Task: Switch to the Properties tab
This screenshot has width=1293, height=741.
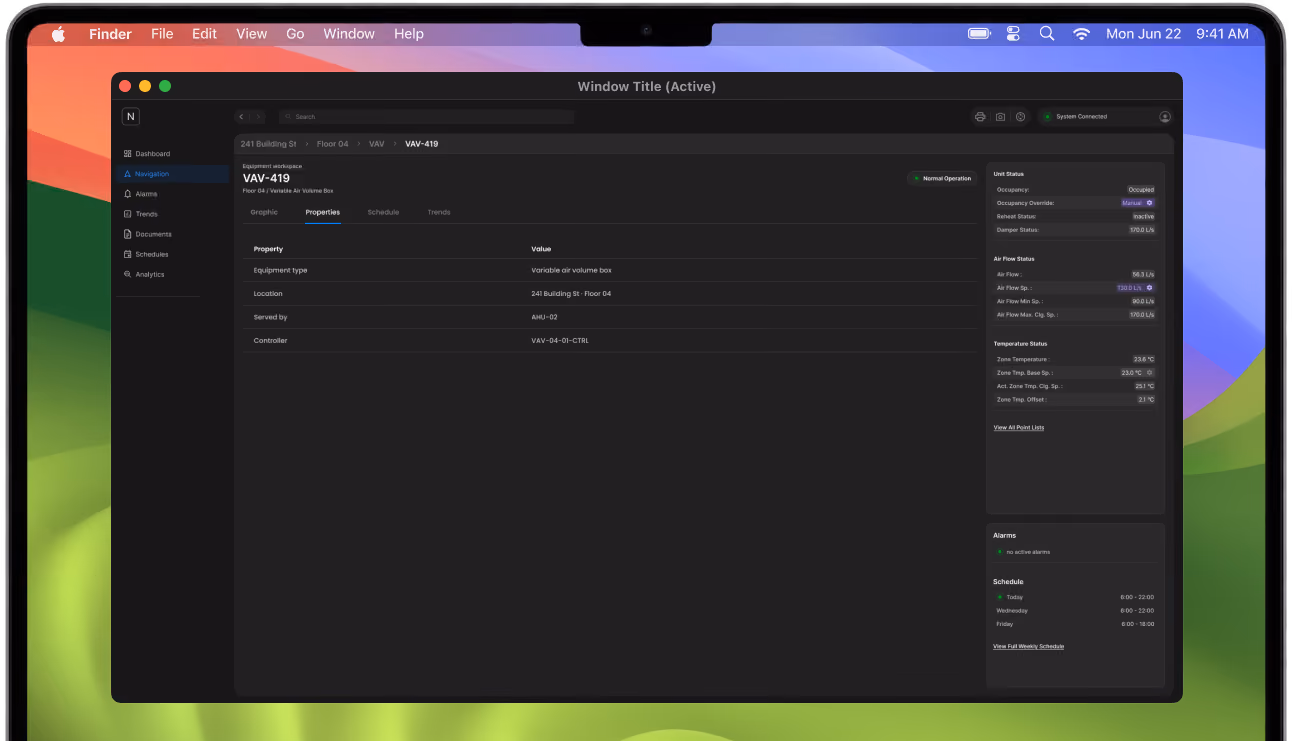Action: pos(323,212)
